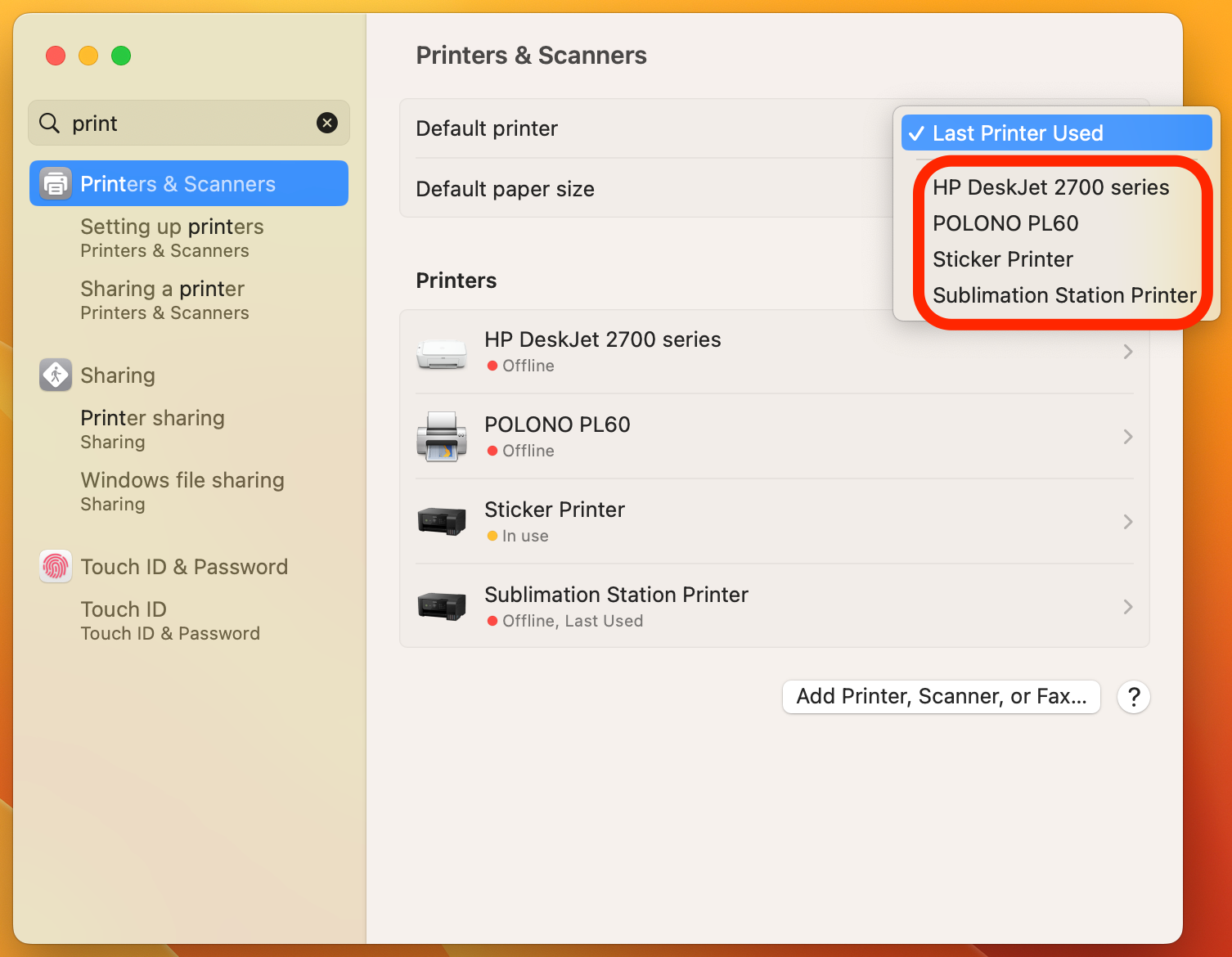Click the Sharing sidebar icon
Image resolution: width=1232 pixels, height=957 pixels.
[56, 375]
